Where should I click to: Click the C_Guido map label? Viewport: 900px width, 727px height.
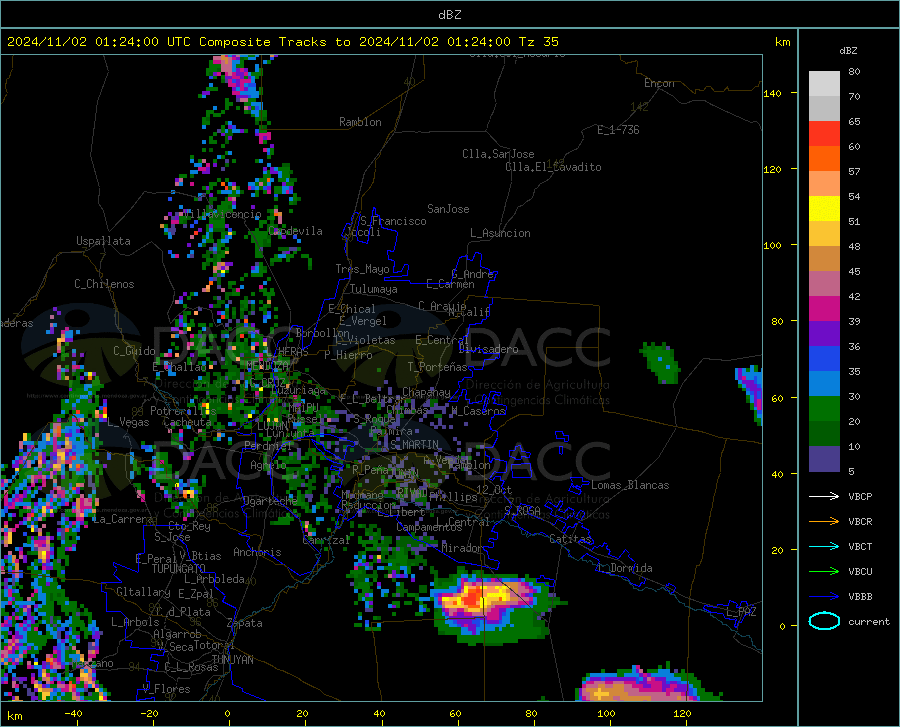click(x=134, y=351)
